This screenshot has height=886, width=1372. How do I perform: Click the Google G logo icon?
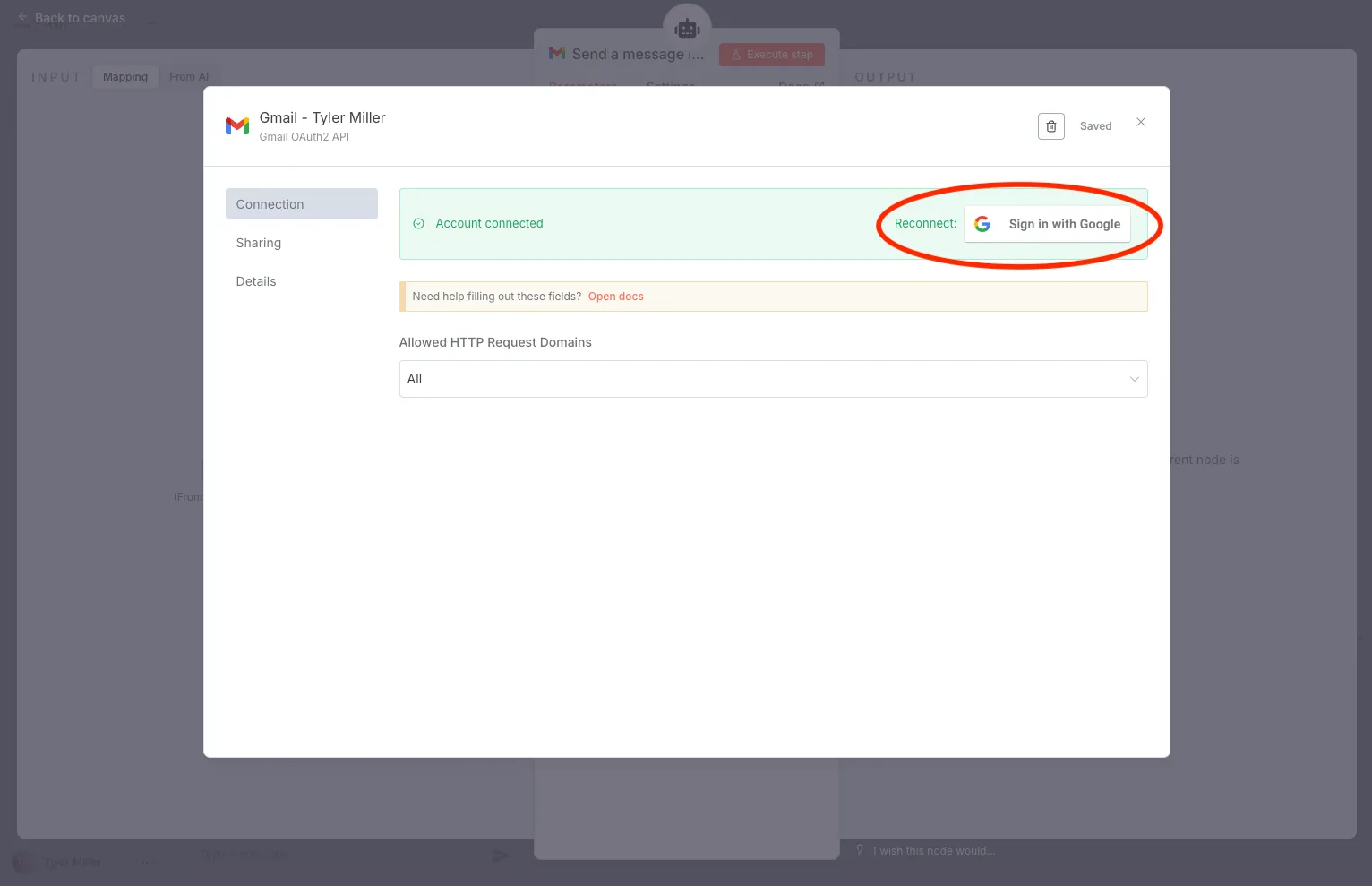coord(982,224)
